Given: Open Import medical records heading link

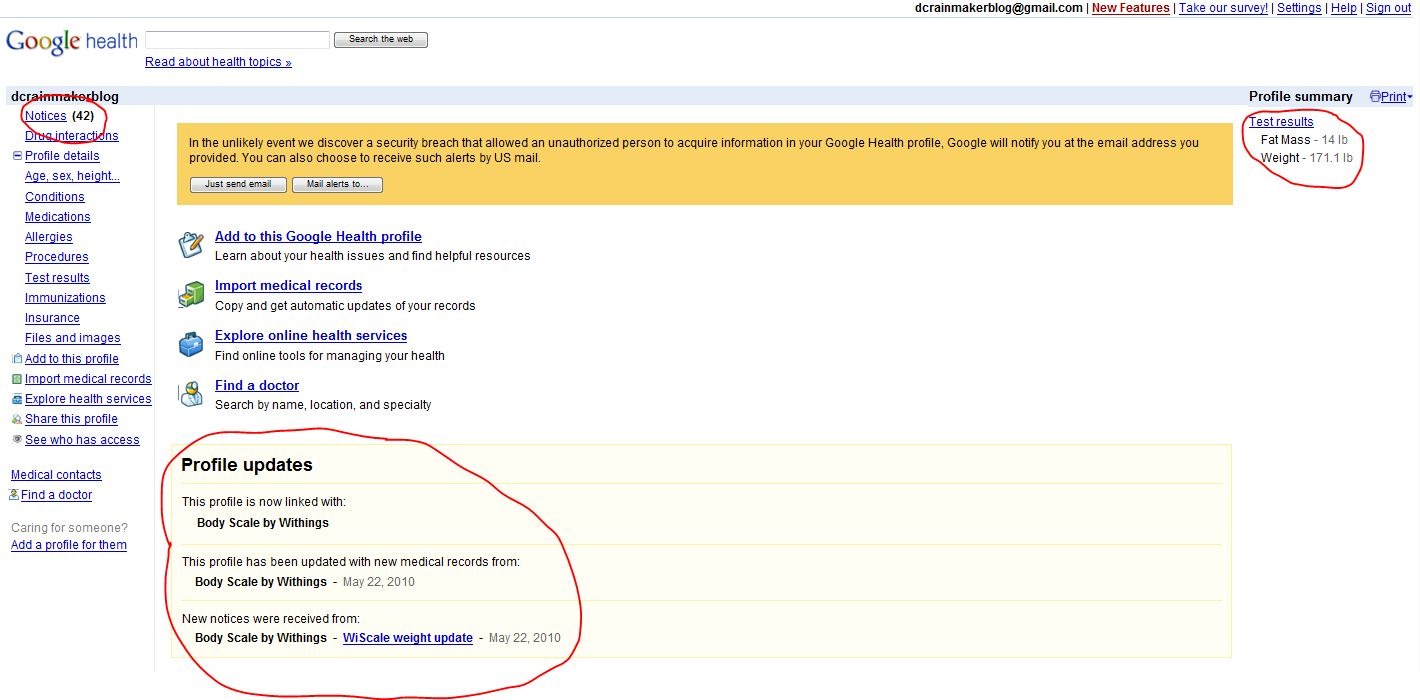Looking at the screenshot, I should (288, 286).
